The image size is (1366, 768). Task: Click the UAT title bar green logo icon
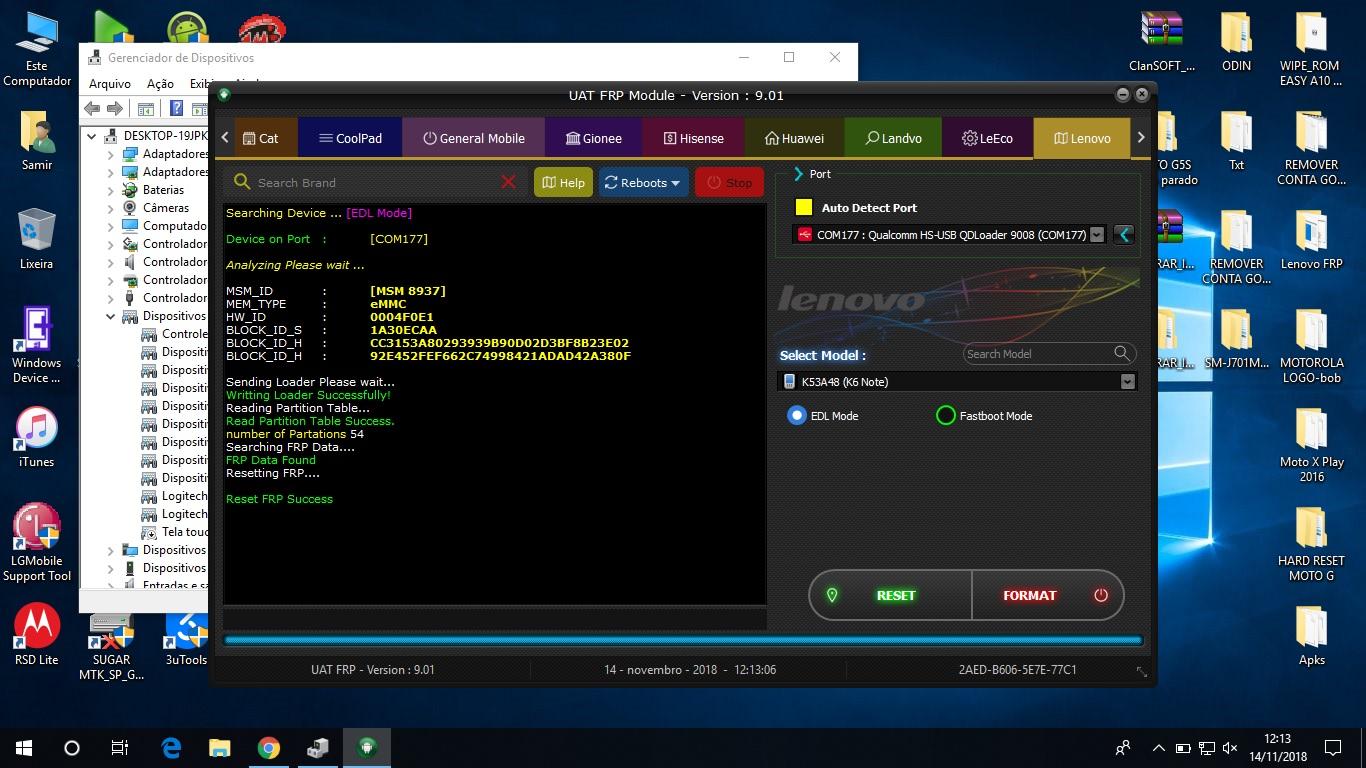click(224, 95)
